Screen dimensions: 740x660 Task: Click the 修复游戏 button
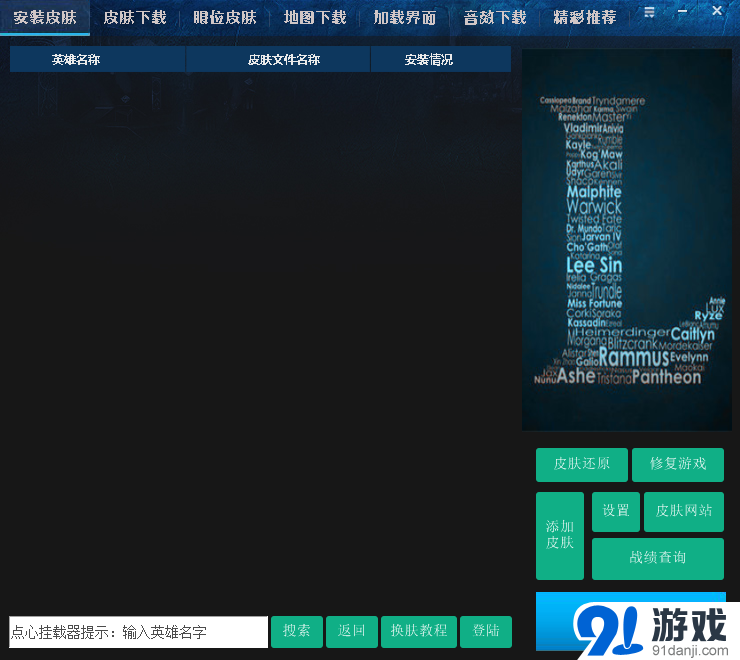point(678,465)
